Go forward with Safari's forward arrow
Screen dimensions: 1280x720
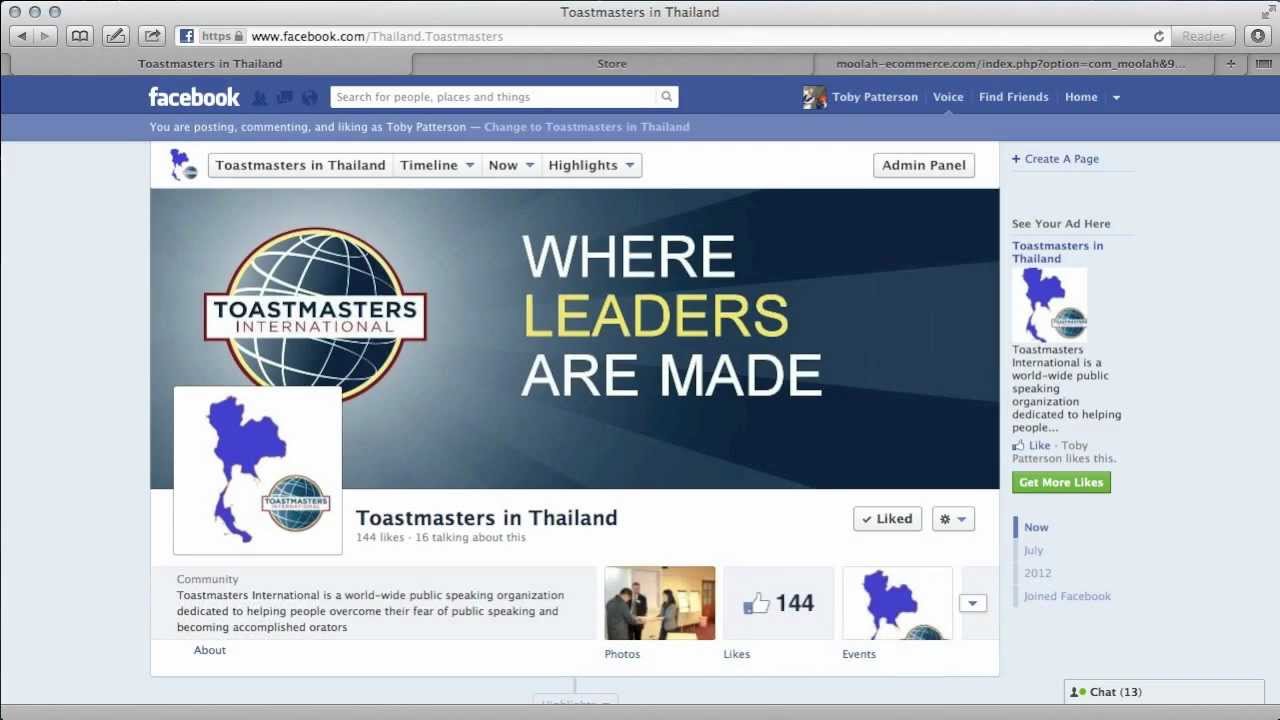[45, 36]
